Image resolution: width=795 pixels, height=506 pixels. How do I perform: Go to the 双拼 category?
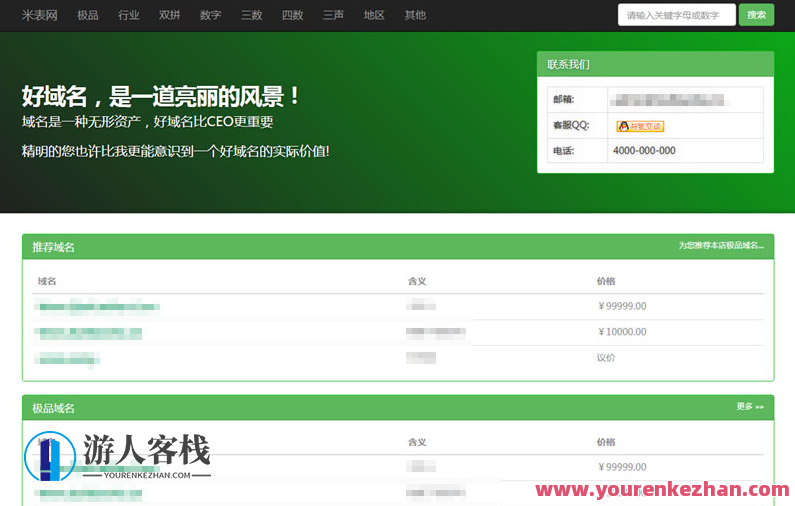(169, 15)
